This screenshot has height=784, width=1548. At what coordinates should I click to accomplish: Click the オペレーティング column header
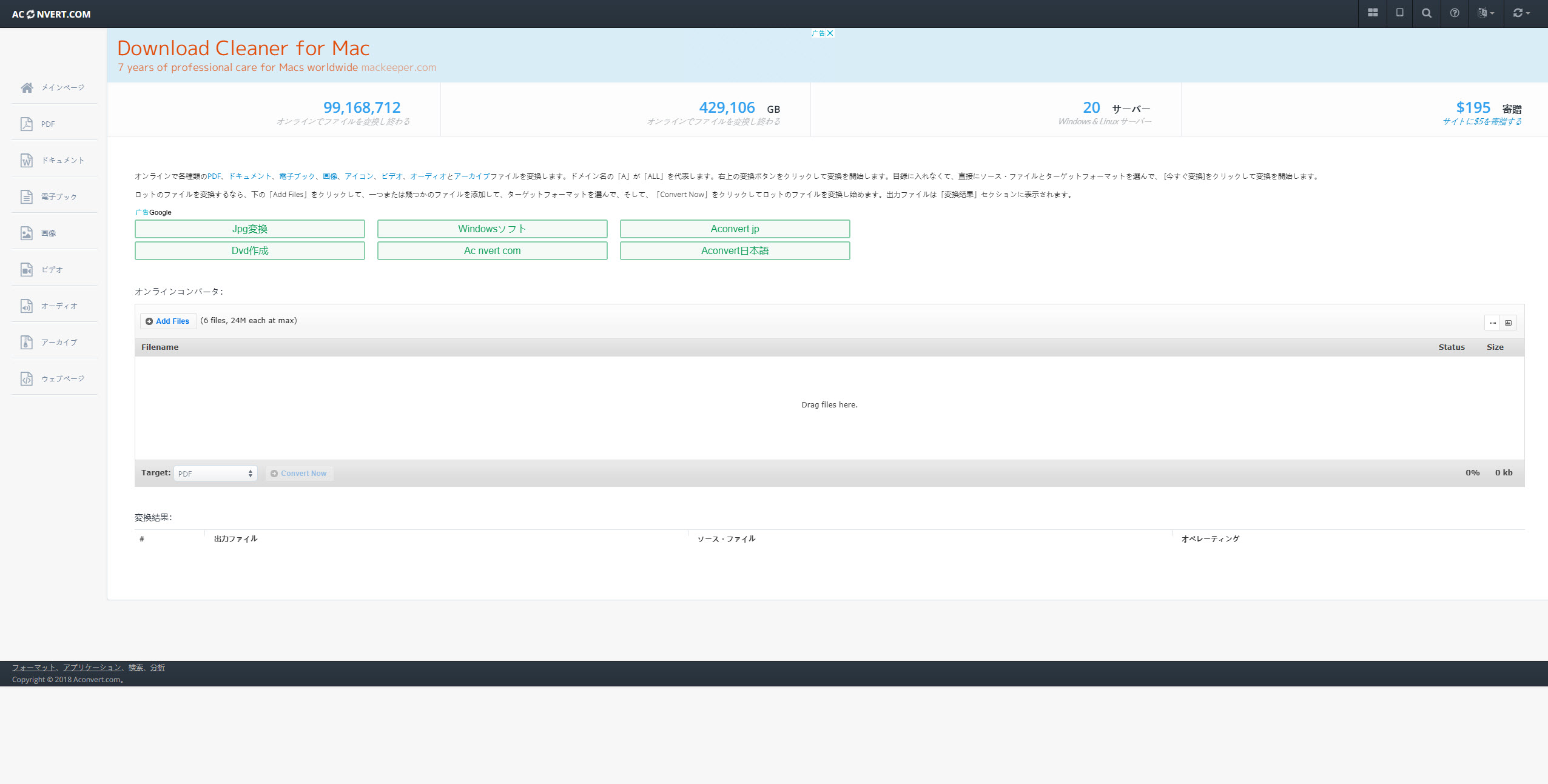click(x=1211, y=539)
